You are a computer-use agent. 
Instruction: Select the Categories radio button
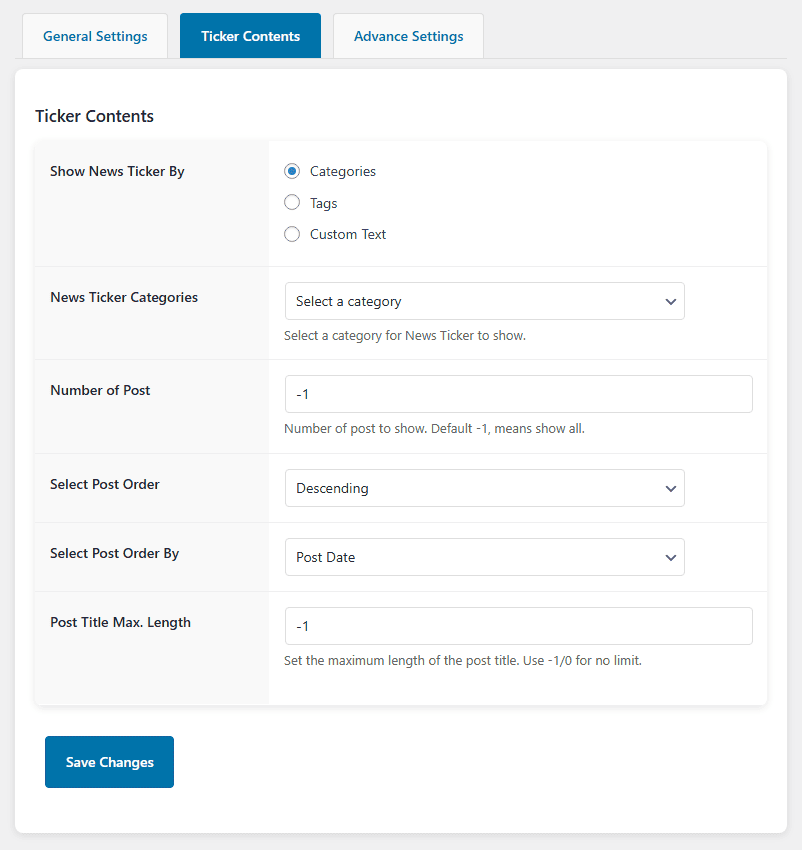click(x=291, y=171)
